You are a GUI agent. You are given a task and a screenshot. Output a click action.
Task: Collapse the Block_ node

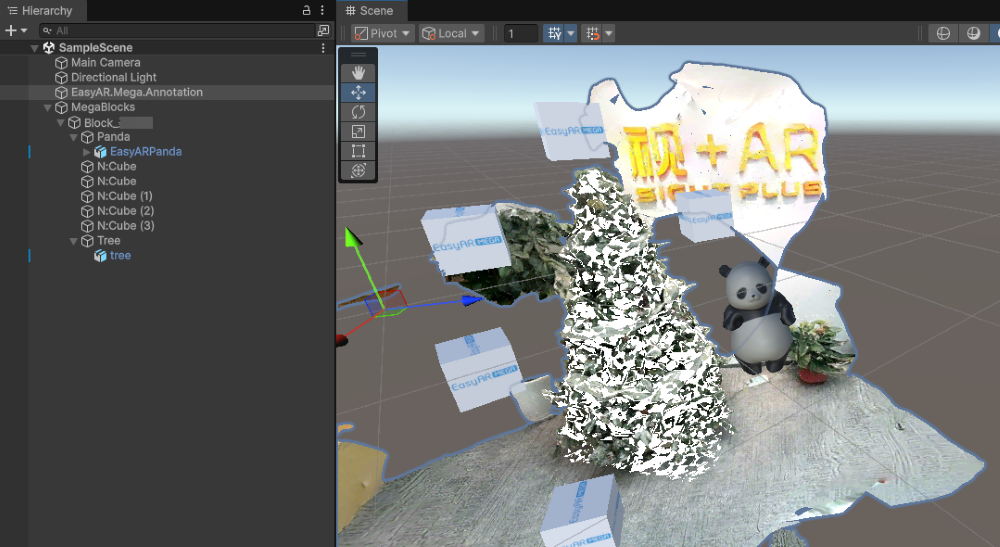click(61, 122)
